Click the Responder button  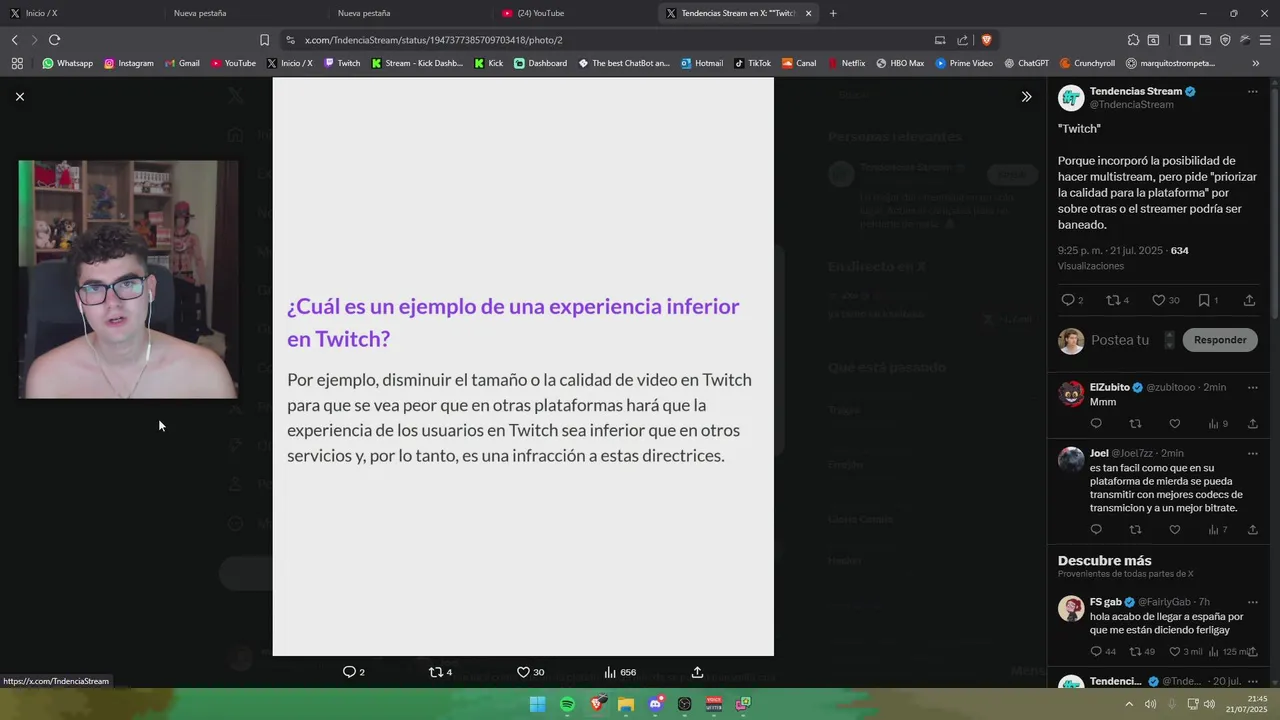[1220, 340]
